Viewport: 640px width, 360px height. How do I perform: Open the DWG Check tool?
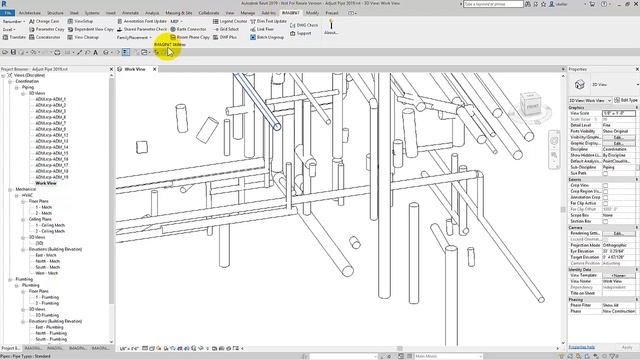click(x=304, y=25)
